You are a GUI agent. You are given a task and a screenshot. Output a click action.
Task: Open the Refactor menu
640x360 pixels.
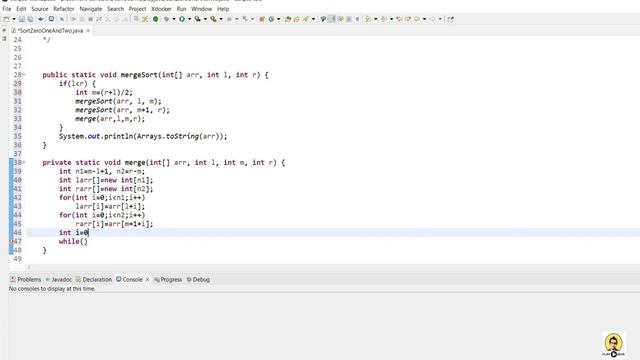click(x=64, y=9)
